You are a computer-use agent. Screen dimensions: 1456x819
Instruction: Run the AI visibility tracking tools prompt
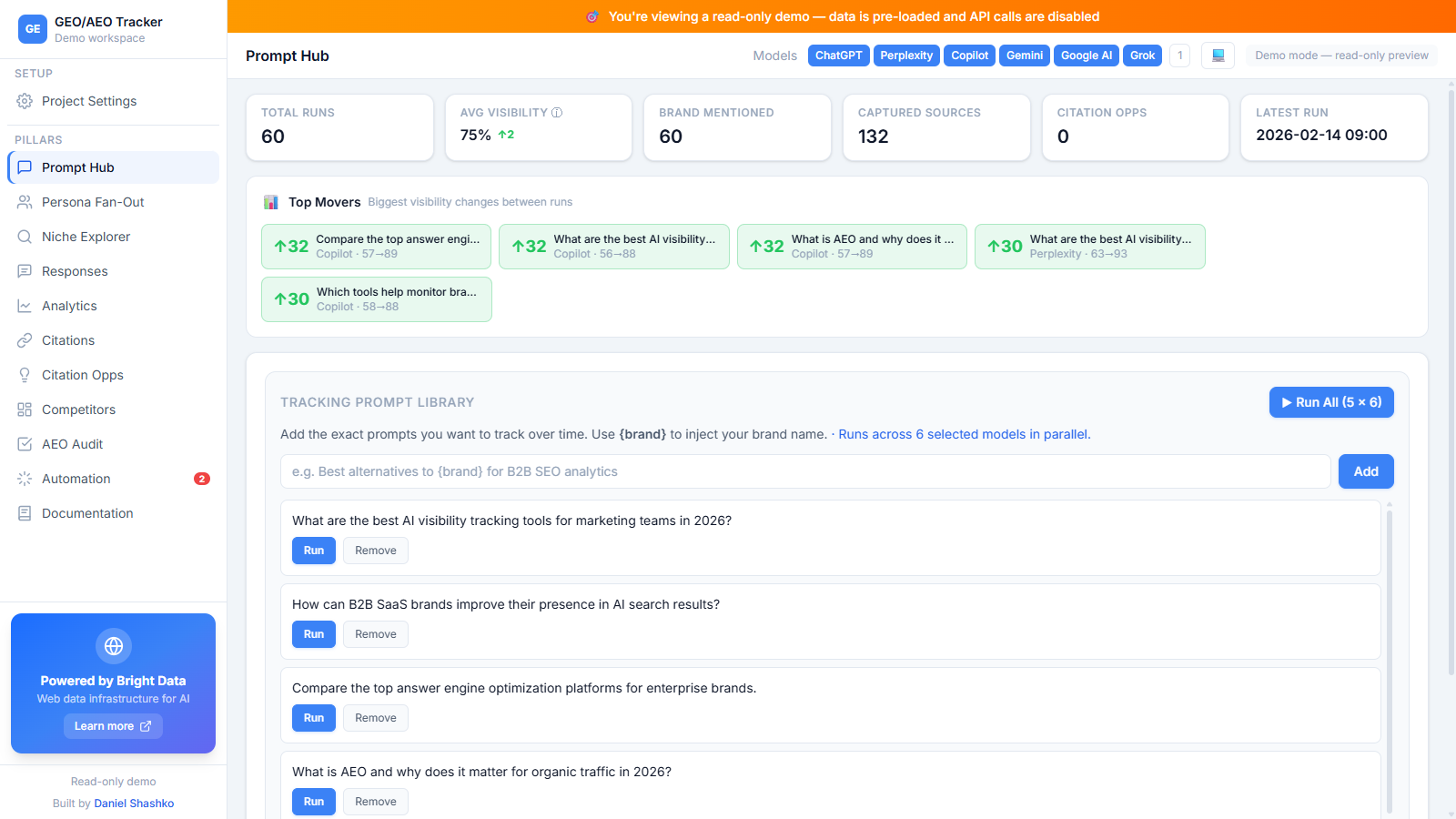(x=314, y=551)
